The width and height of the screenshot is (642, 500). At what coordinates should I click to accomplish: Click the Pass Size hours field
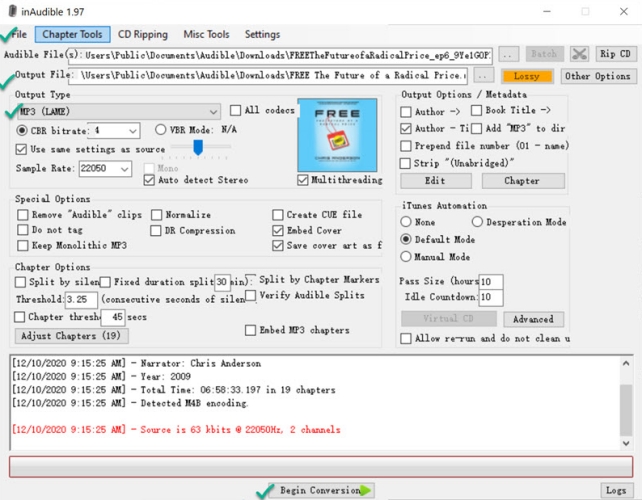[x=491, y=282]
